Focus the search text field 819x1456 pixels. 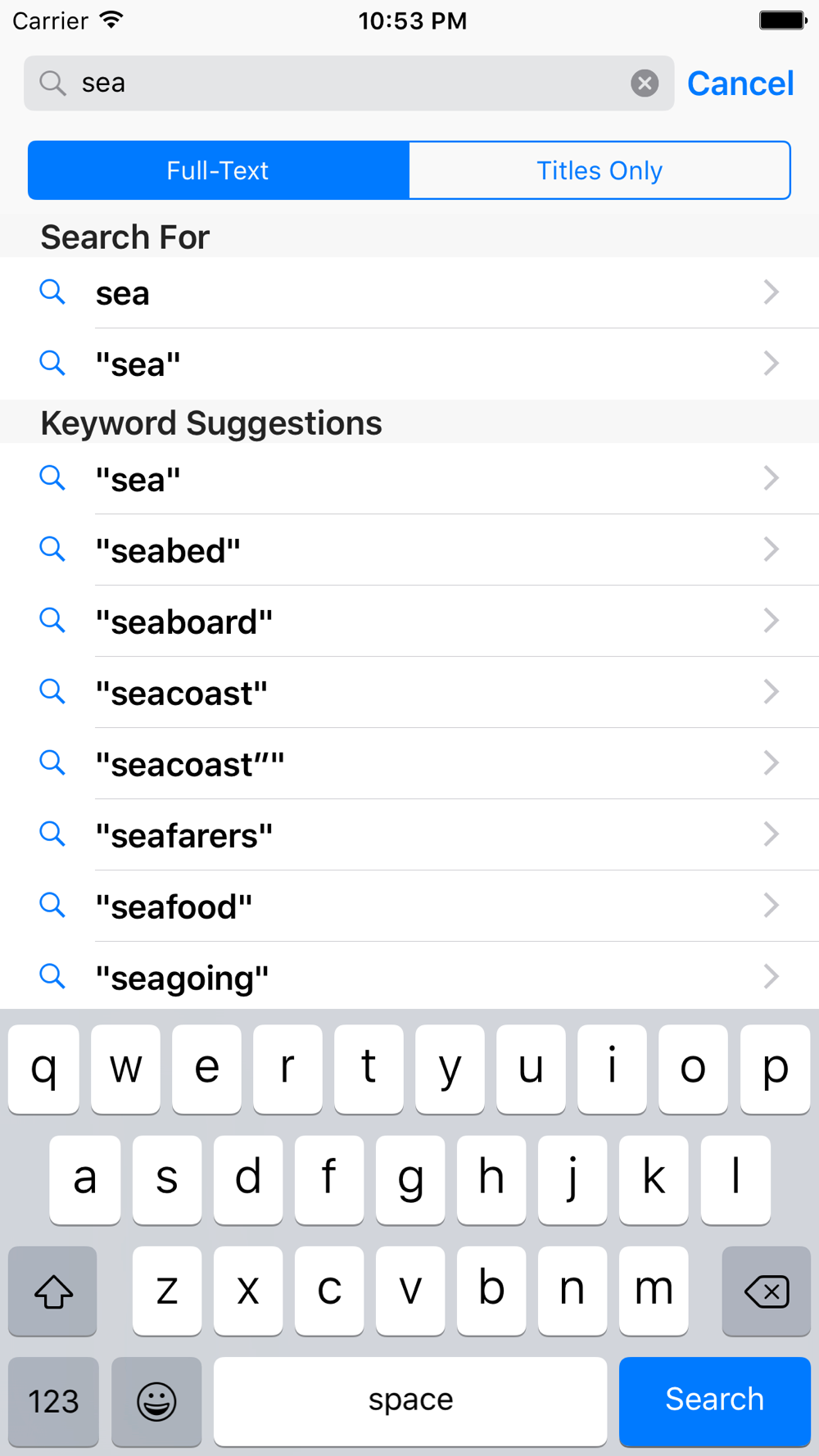[x=349, y=83]
